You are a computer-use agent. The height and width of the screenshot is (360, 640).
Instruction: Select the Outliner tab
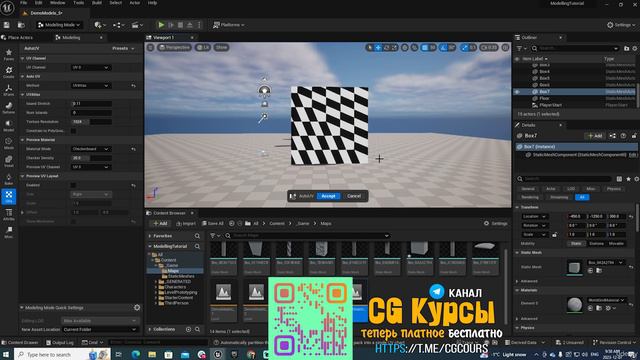coord(529,38)
